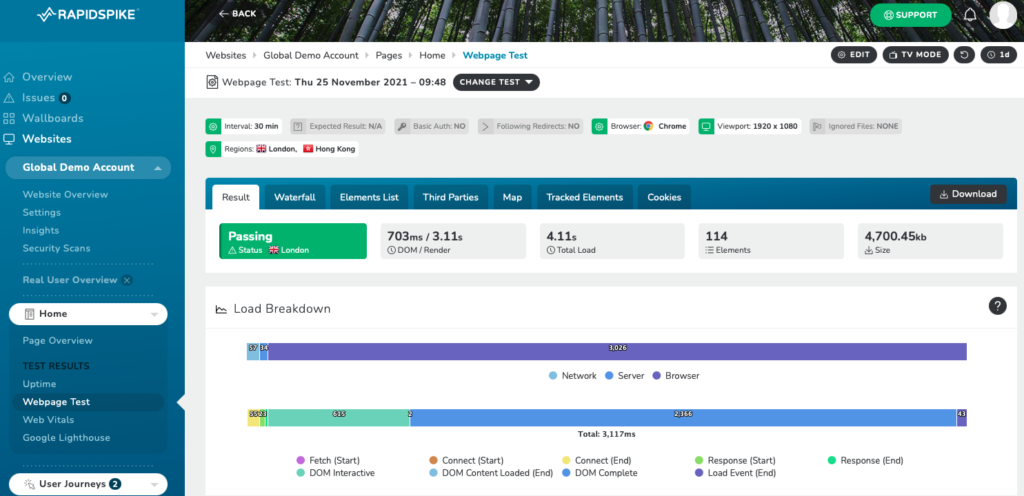Open Wallboards in the sidebar
This screenshot has width=1024, height=496.
[x=53, y=119]
